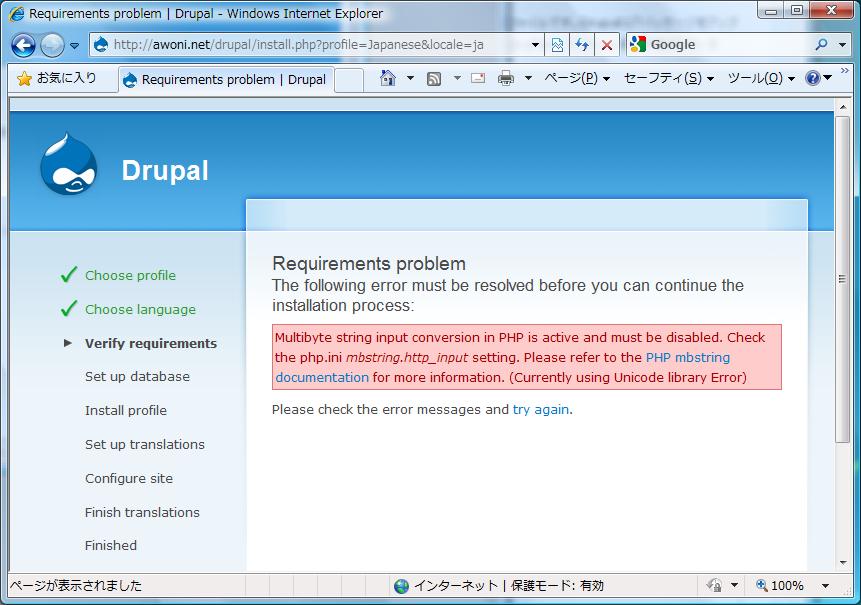Show more toolbar commands chevron
The height and width of the screenshot is (605, 861).
845,71
